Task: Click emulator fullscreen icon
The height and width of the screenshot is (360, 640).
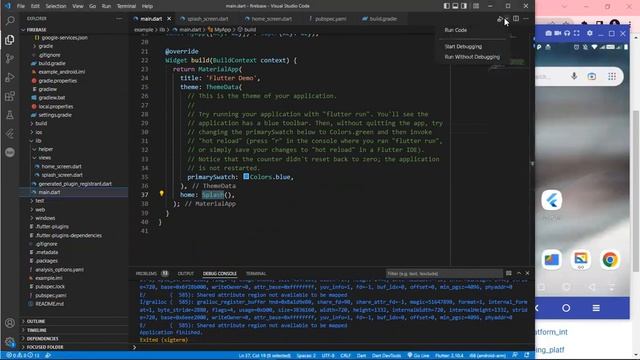Action: (x=576, y=33)
